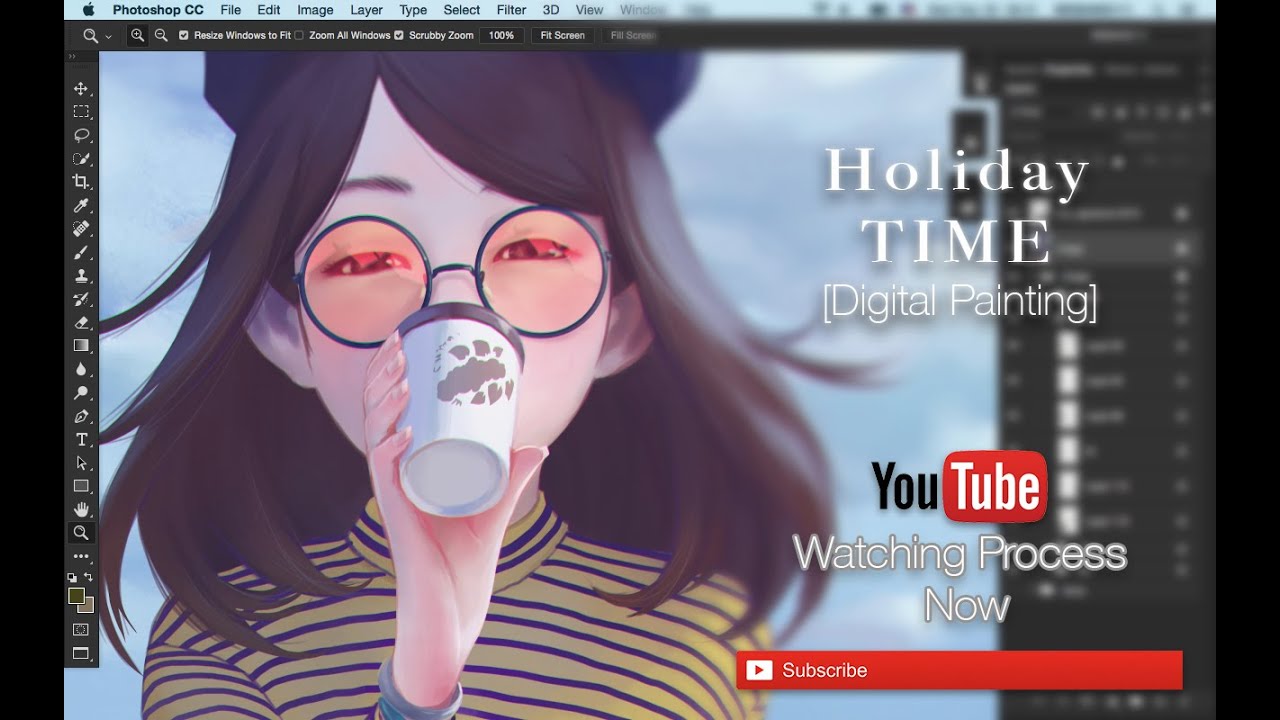Click the red Subscribe button
This screenshot has width=1280, height=720.
pyautogui.click(x=959, y=670)
